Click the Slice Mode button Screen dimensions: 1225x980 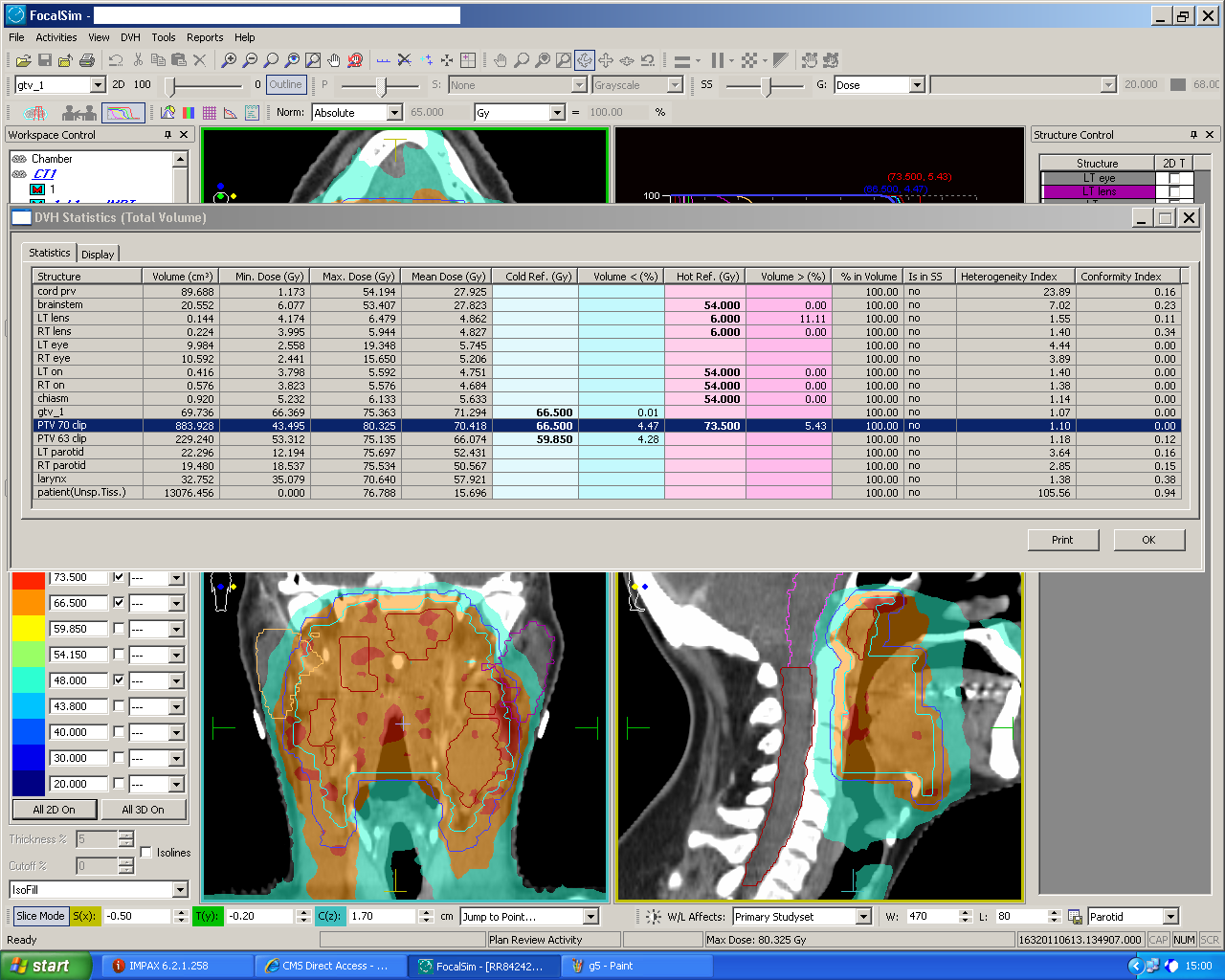coord(40,916)
